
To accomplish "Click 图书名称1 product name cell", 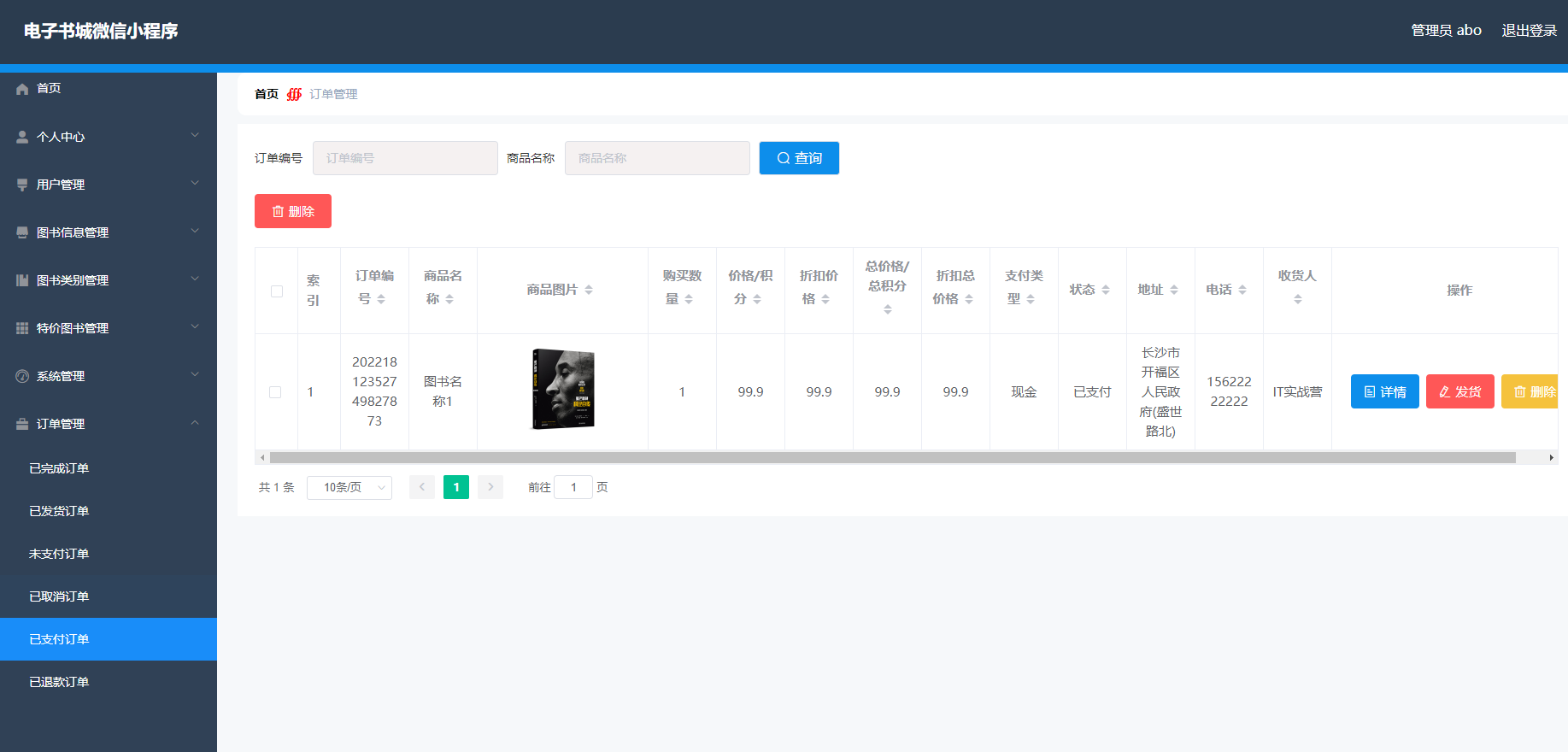I will click(443, 391).
